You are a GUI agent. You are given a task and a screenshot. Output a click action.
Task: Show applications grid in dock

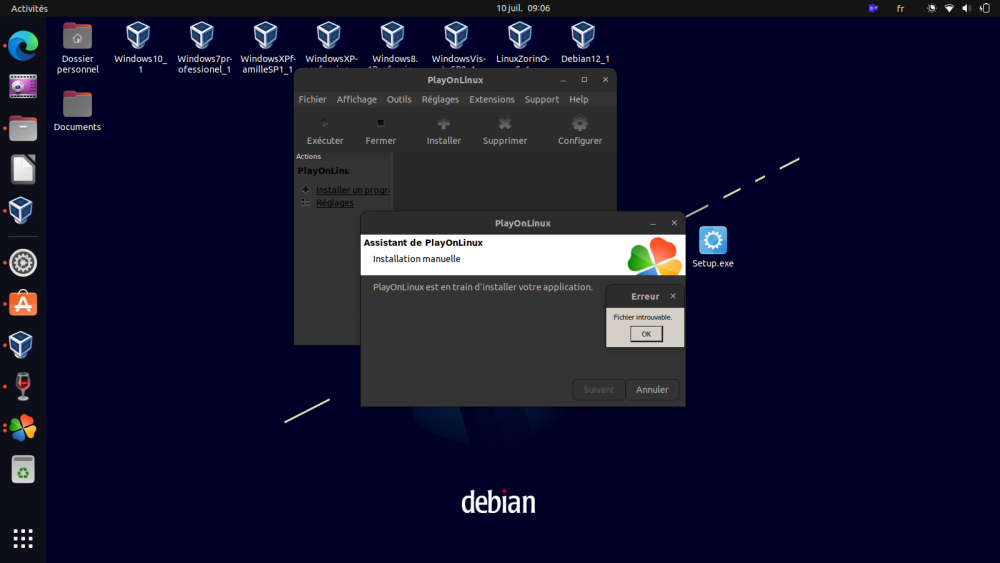[x=23, y=539]
